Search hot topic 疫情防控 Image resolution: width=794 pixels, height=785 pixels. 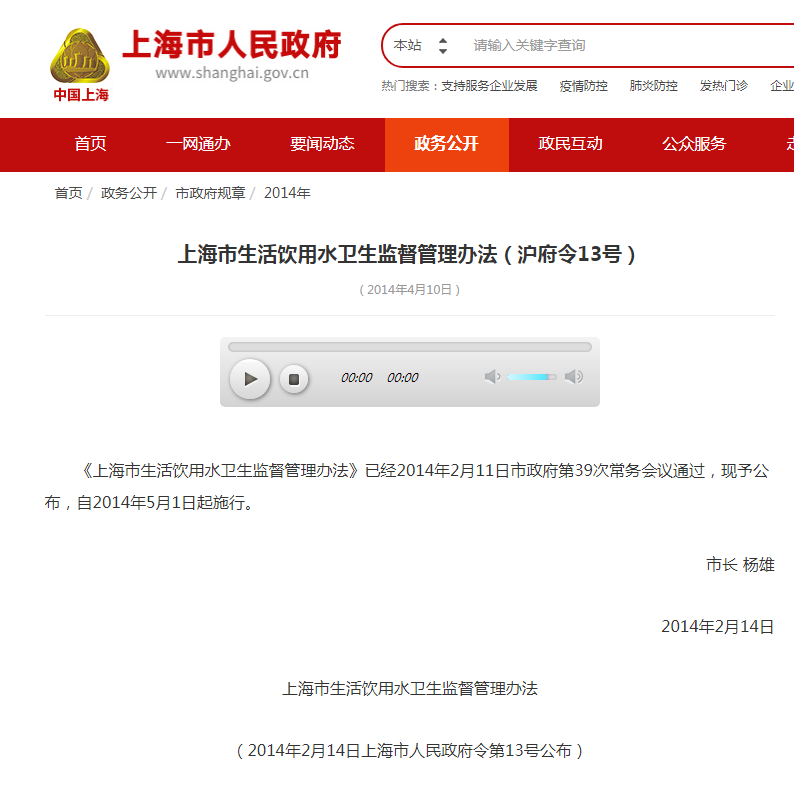(x=583, y=86)
